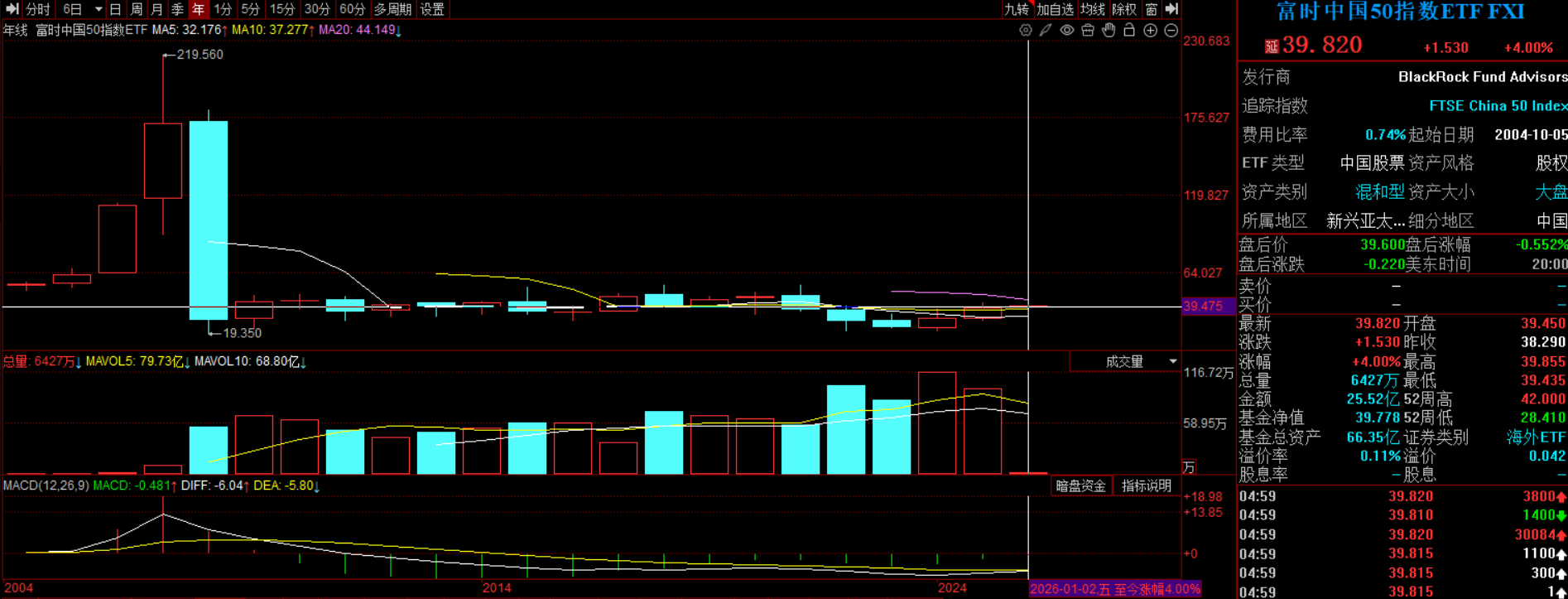Toggle the eye visibility icon on chart
Image resolution: width=1568 pixels, height=599 pixels.
(x=1067, y=30)
